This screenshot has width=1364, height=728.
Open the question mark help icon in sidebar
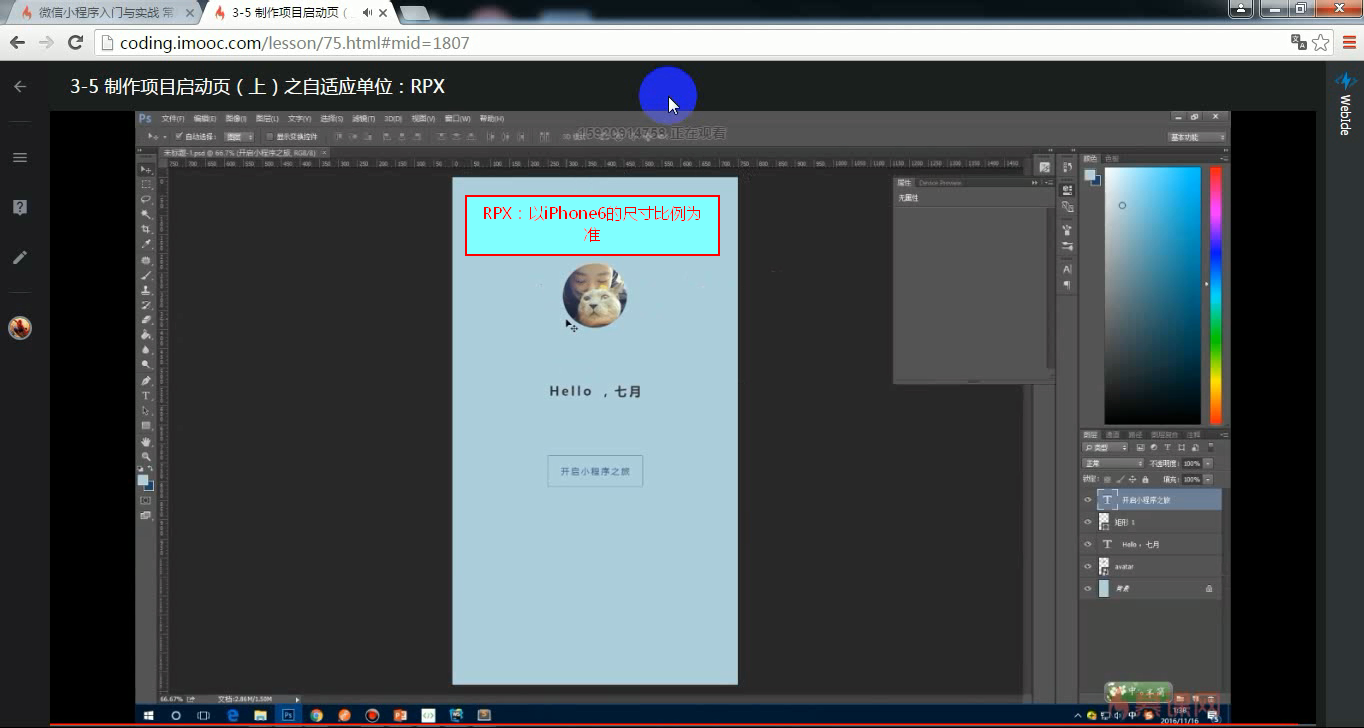click(x=20, y=207)
